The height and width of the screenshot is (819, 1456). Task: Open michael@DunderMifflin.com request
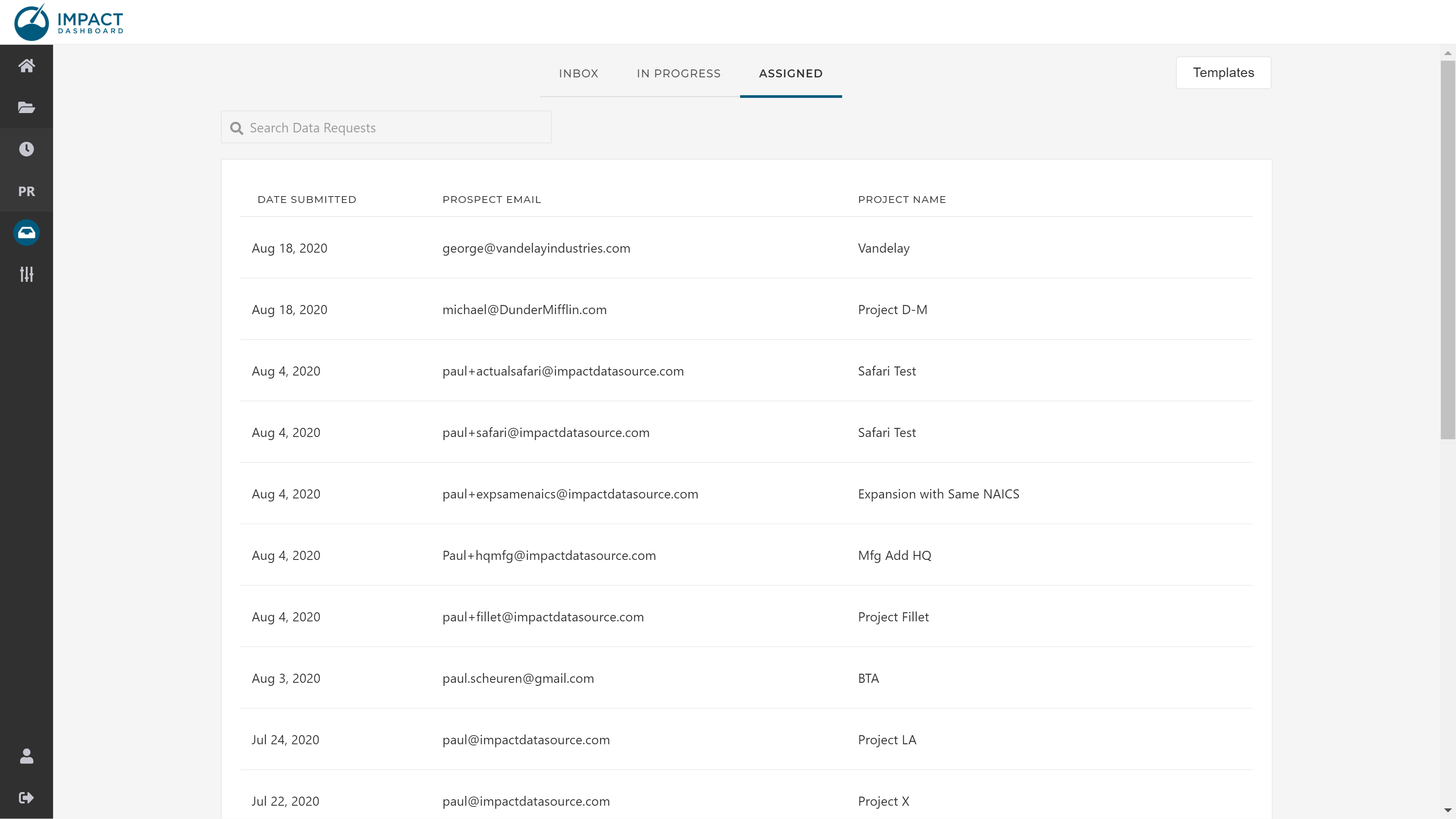pos(524,310)
